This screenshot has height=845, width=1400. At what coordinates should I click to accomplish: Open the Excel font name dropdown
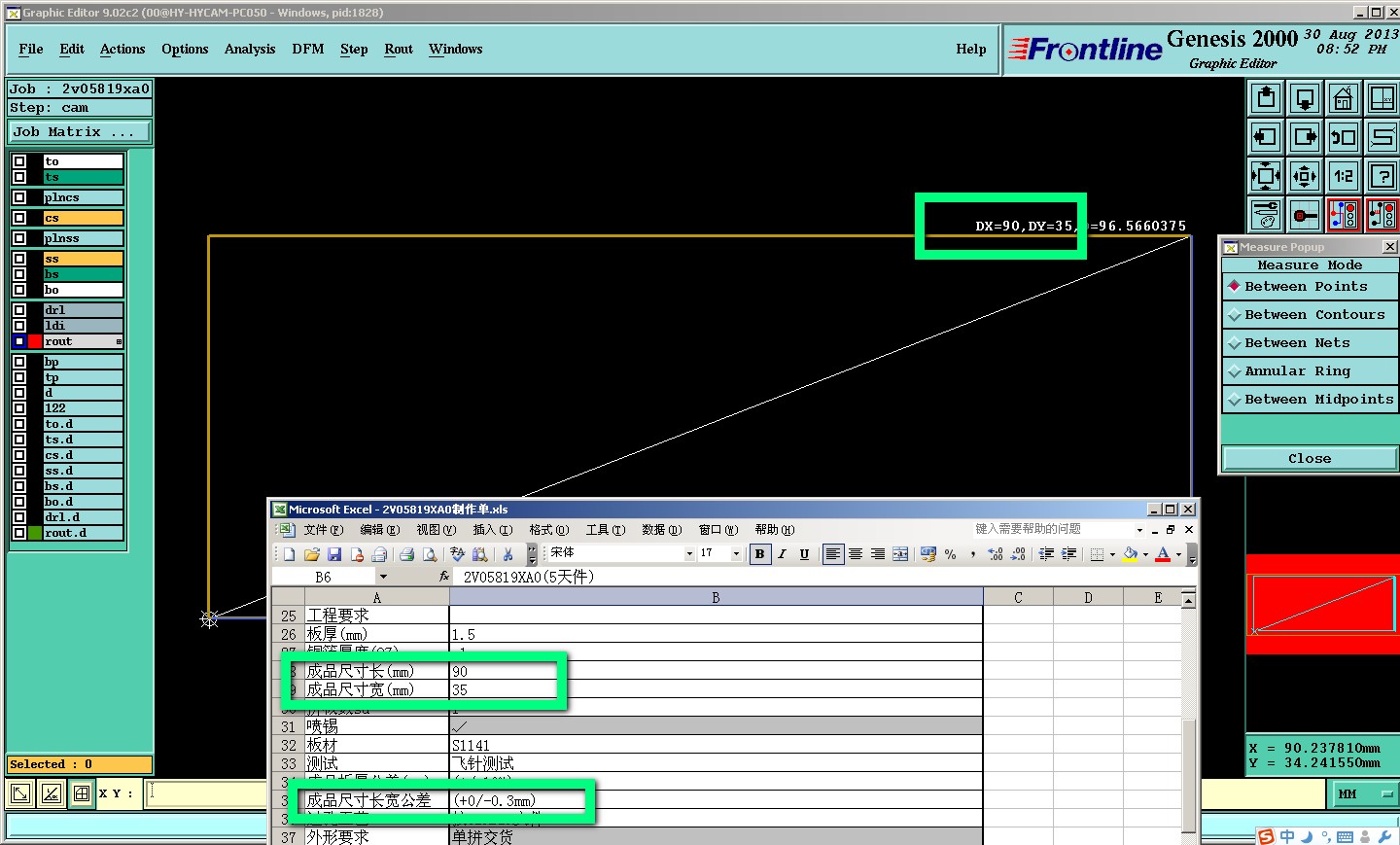(689, 554)
